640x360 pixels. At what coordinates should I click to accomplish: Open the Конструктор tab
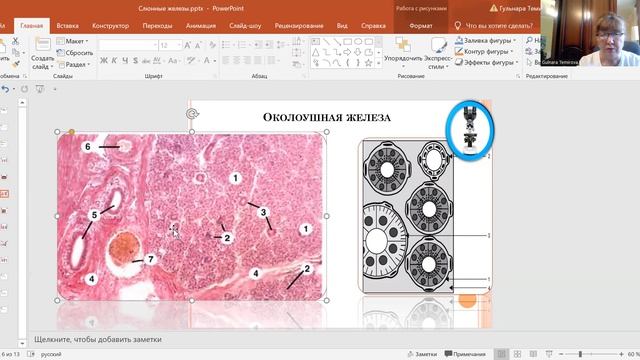click(110, 25)
